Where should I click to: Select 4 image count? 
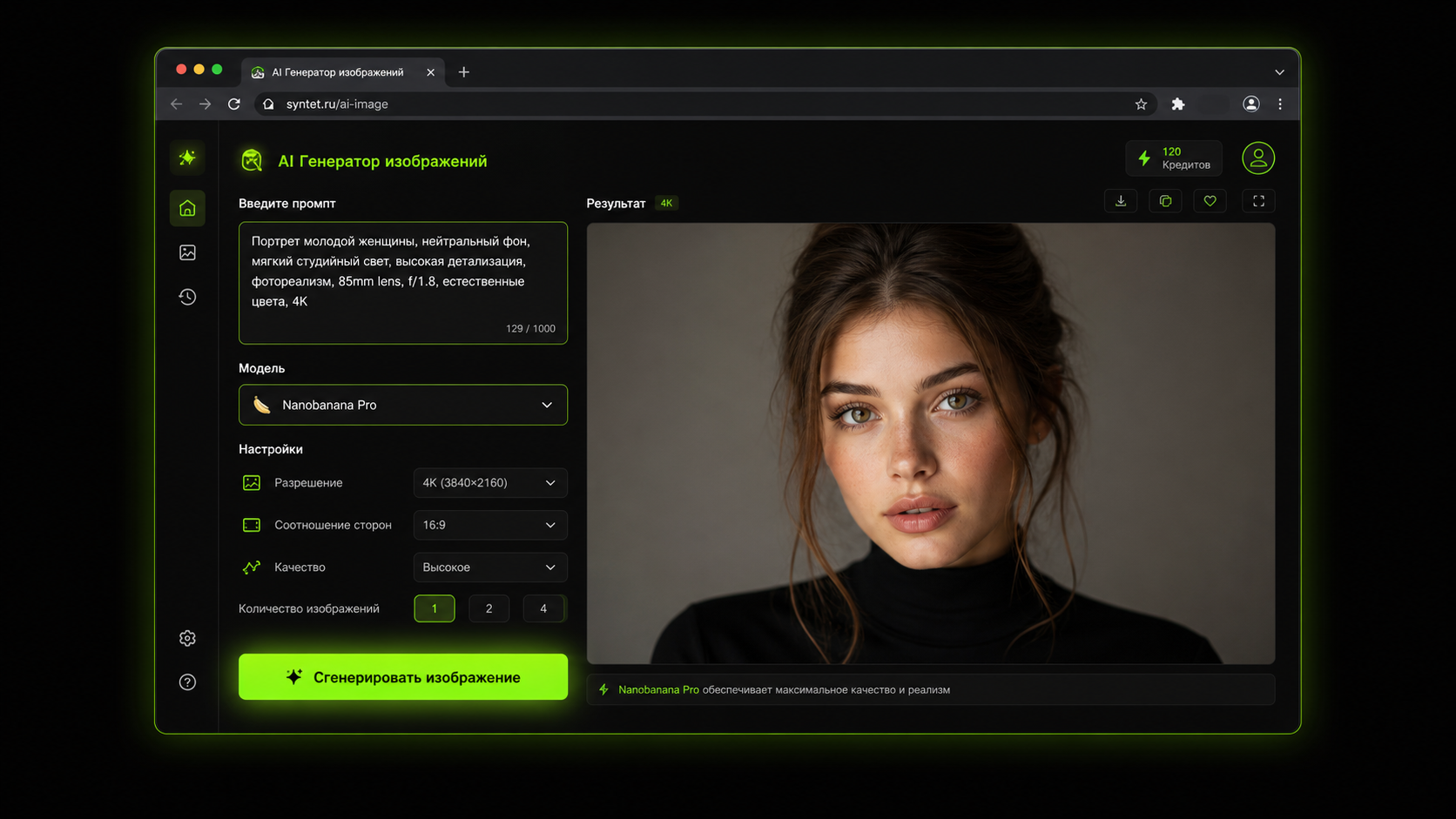tap(543, 608)
